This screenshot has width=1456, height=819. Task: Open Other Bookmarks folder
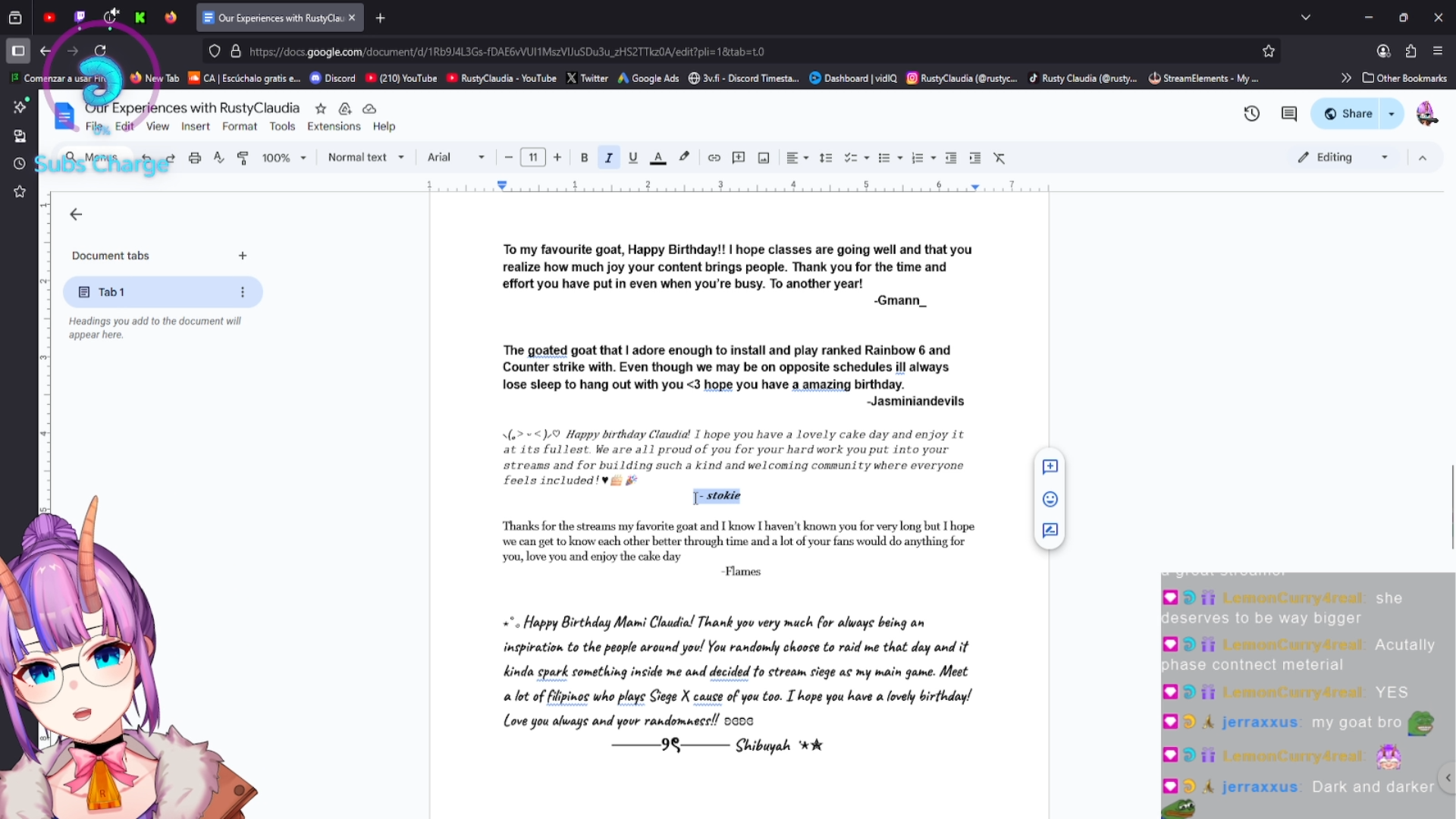[1404, 78]
